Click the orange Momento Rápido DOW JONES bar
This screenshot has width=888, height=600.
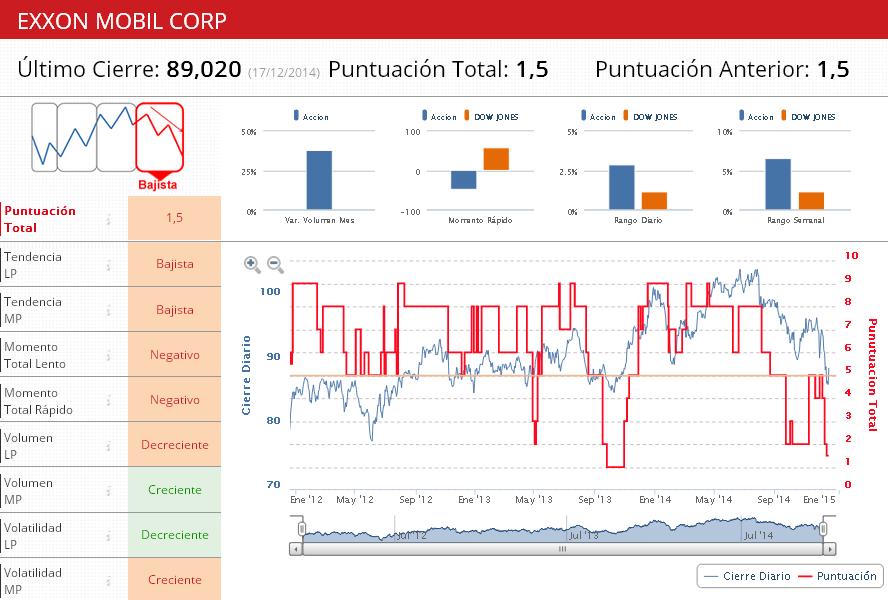tap(496, 159)
